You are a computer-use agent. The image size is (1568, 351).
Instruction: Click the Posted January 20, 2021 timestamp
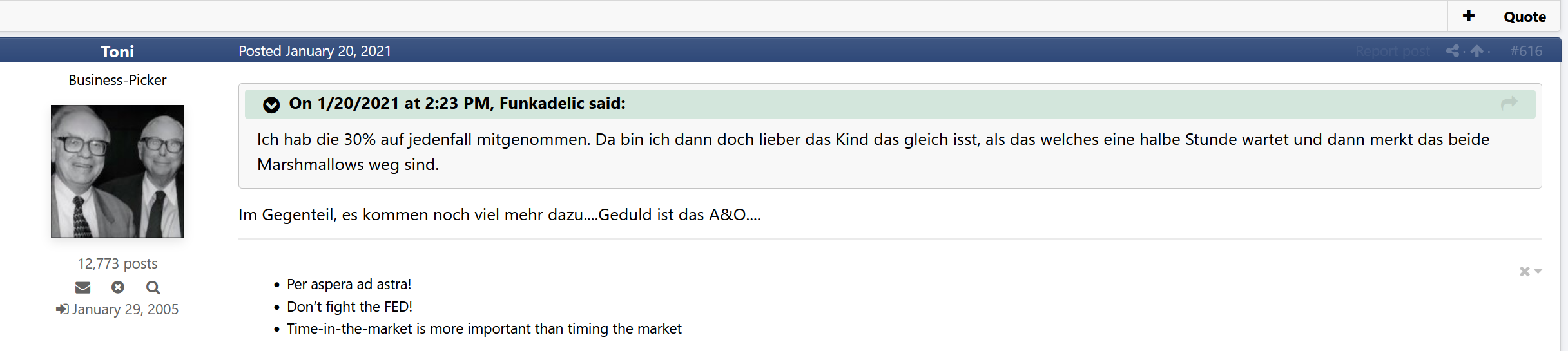(x=315, y=51)
